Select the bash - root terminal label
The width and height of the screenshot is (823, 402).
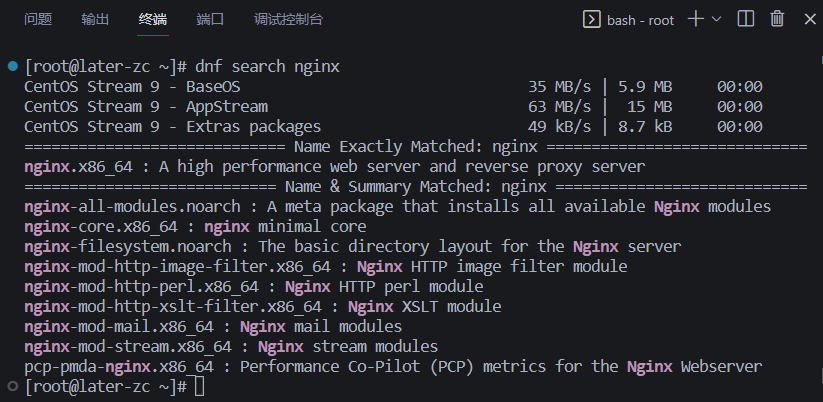(x=640, y=20)
